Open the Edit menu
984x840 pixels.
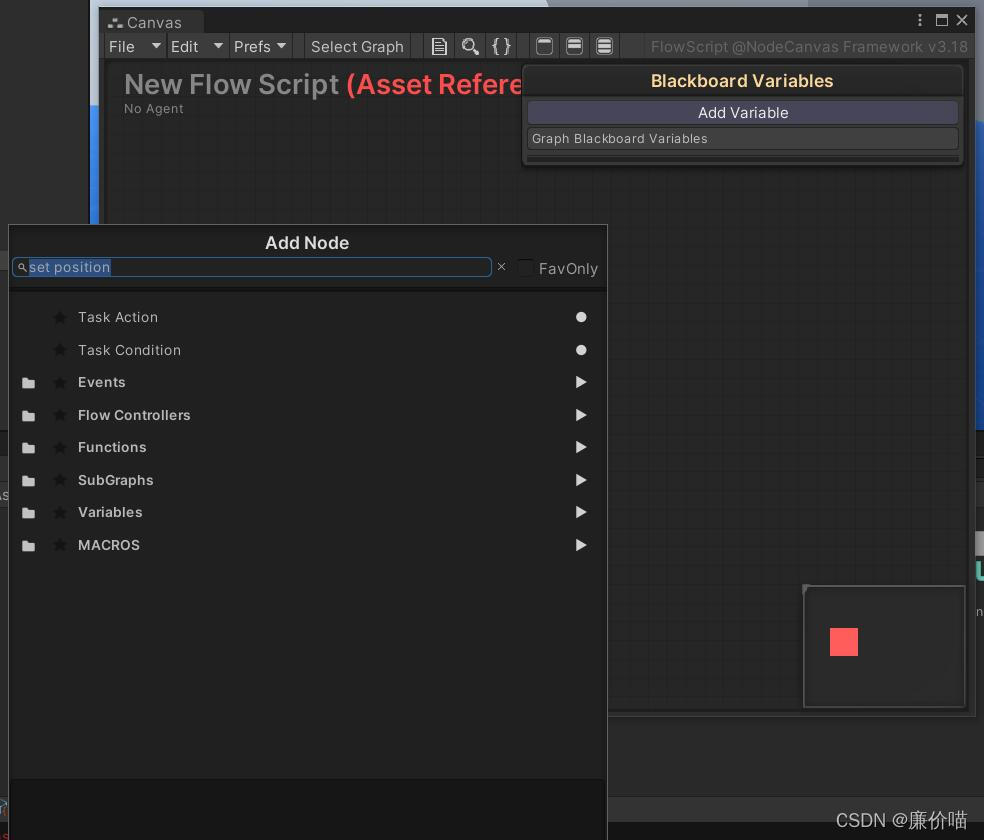(196, 46)
